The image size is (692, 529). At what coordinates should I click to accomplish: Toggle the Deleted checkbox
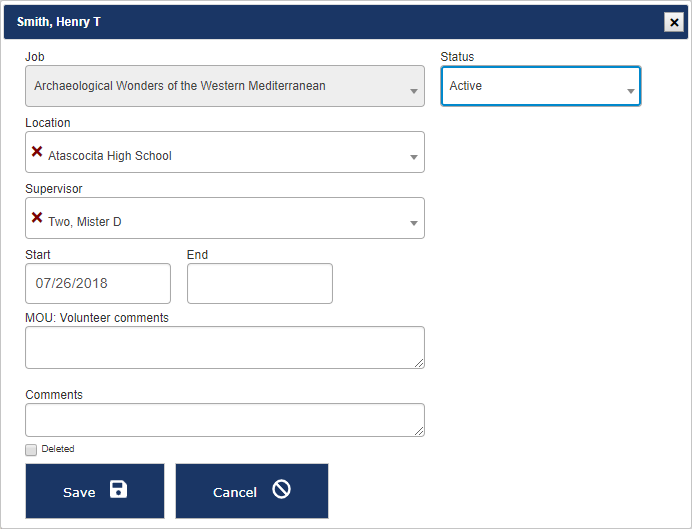pos(32,450)
